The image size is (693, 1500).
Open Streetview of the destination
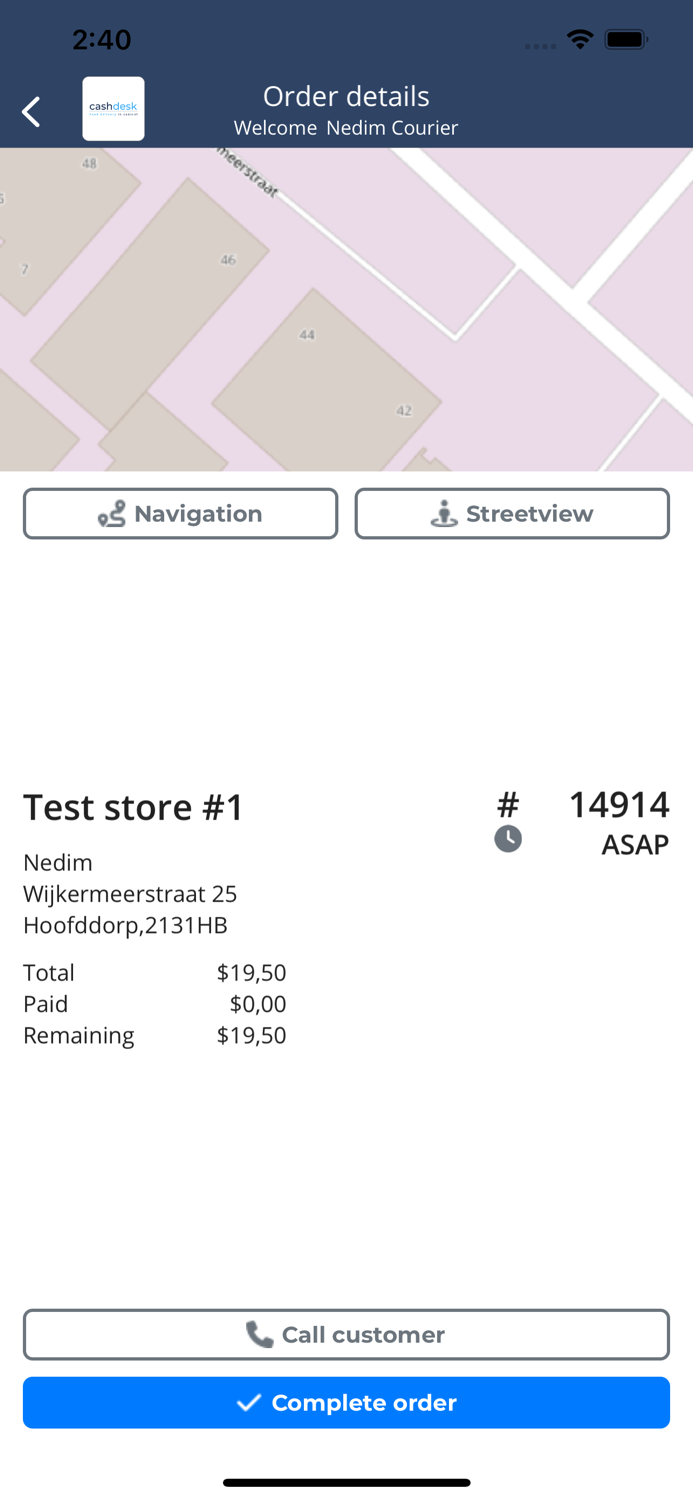pyautogui.click(x=512, y=513)
